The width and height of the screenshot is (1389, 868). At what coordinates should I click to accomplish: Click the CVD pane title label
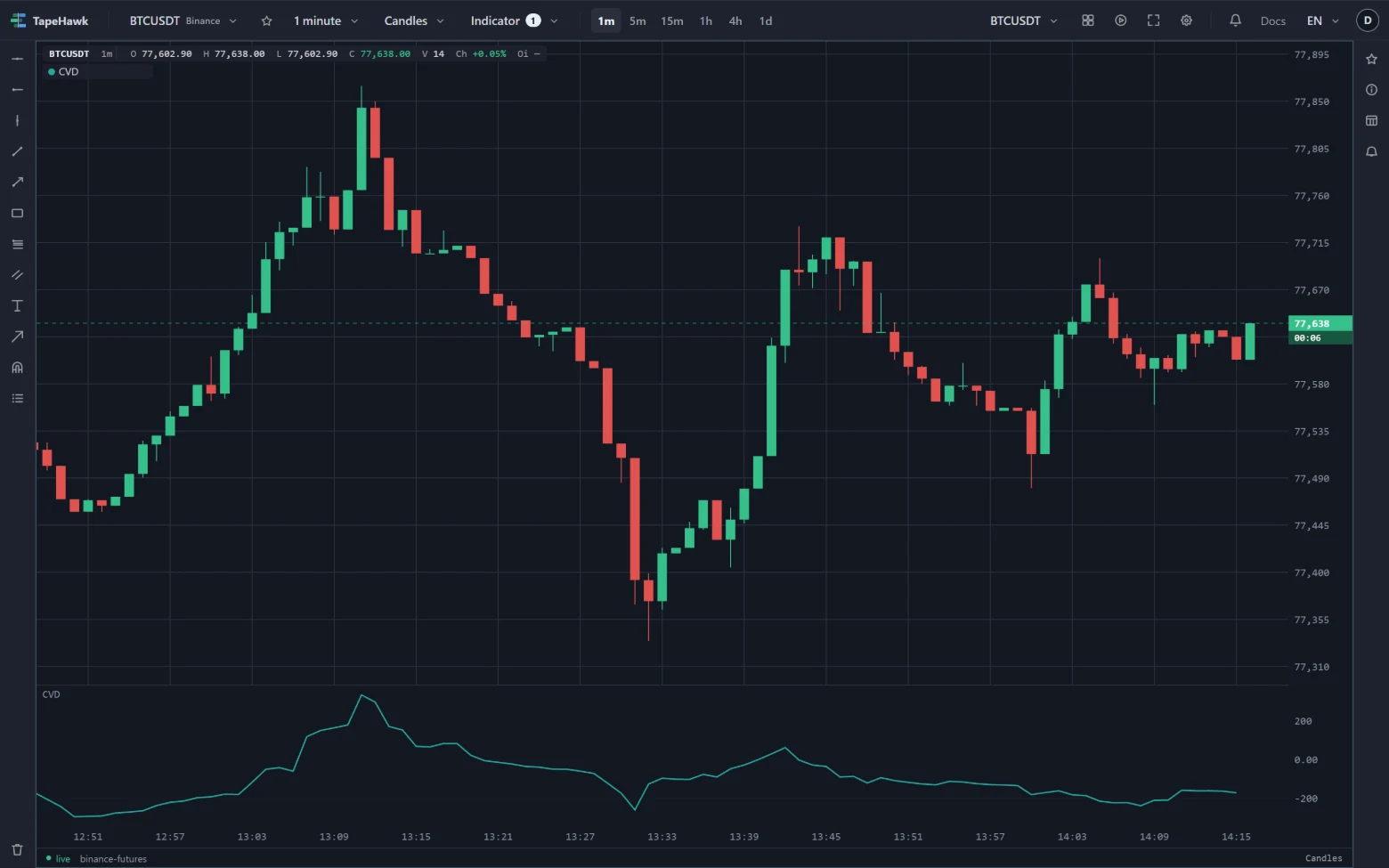pos(52,694)
